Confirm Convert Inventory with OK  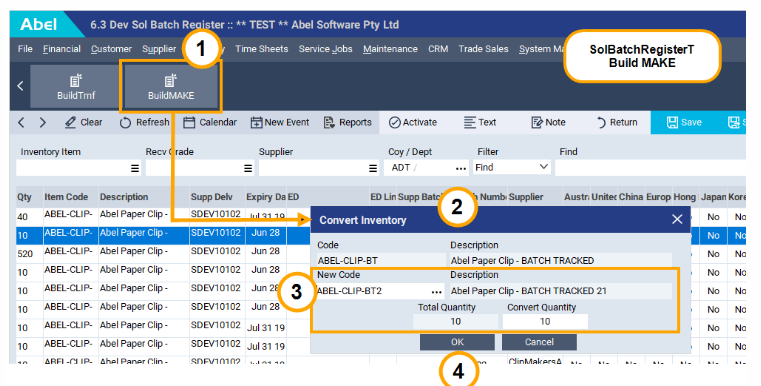(457, 342)
